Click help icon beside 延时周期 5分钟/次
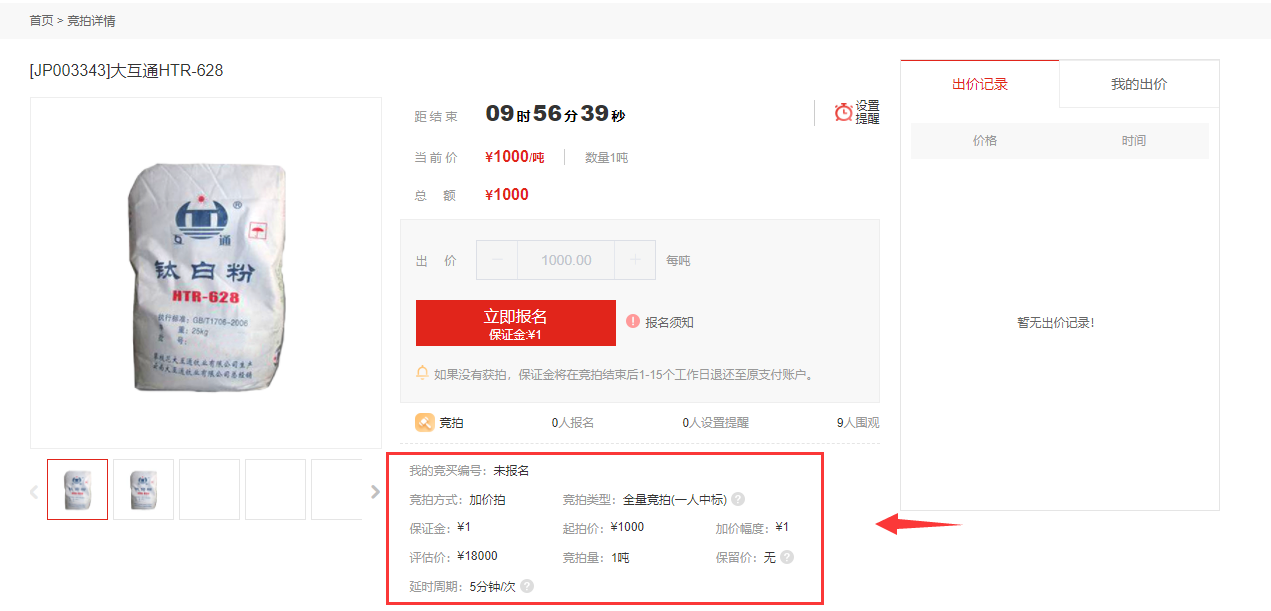This screenshot has width=1271, height=611. click(x=527, y=586)
